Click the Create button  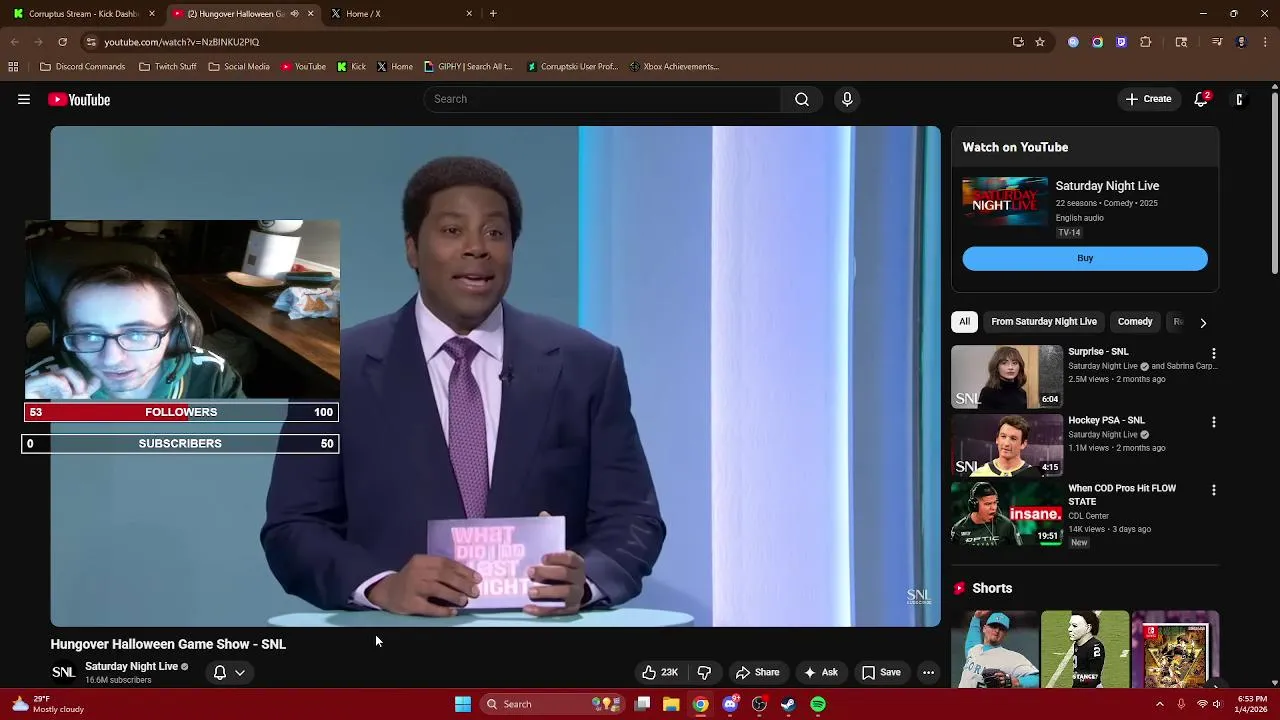[1148, 99]
